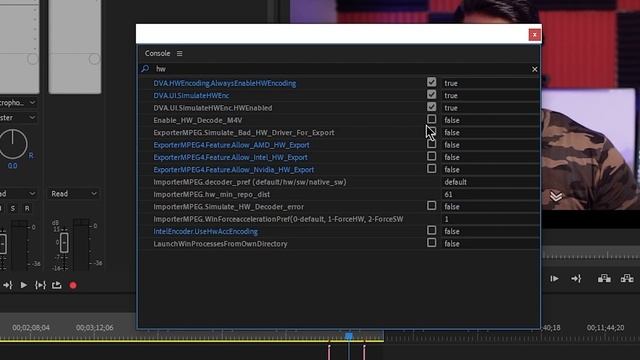Click LaunchWinProcessesFromOwnDirectory label
640x360 pixels.
tap(220, 244)
